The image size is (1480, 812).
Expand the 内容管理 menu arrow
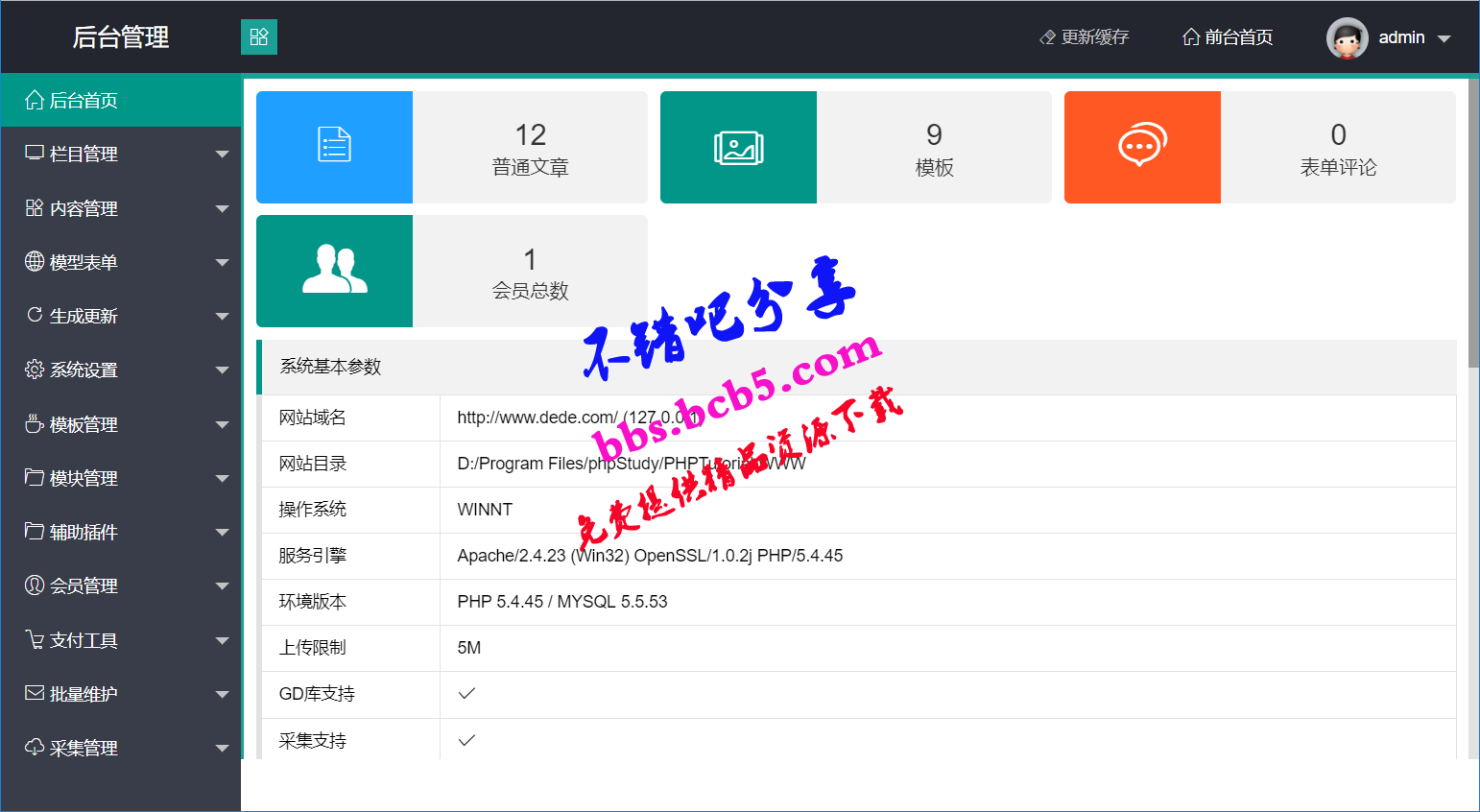tap(222, 209)
